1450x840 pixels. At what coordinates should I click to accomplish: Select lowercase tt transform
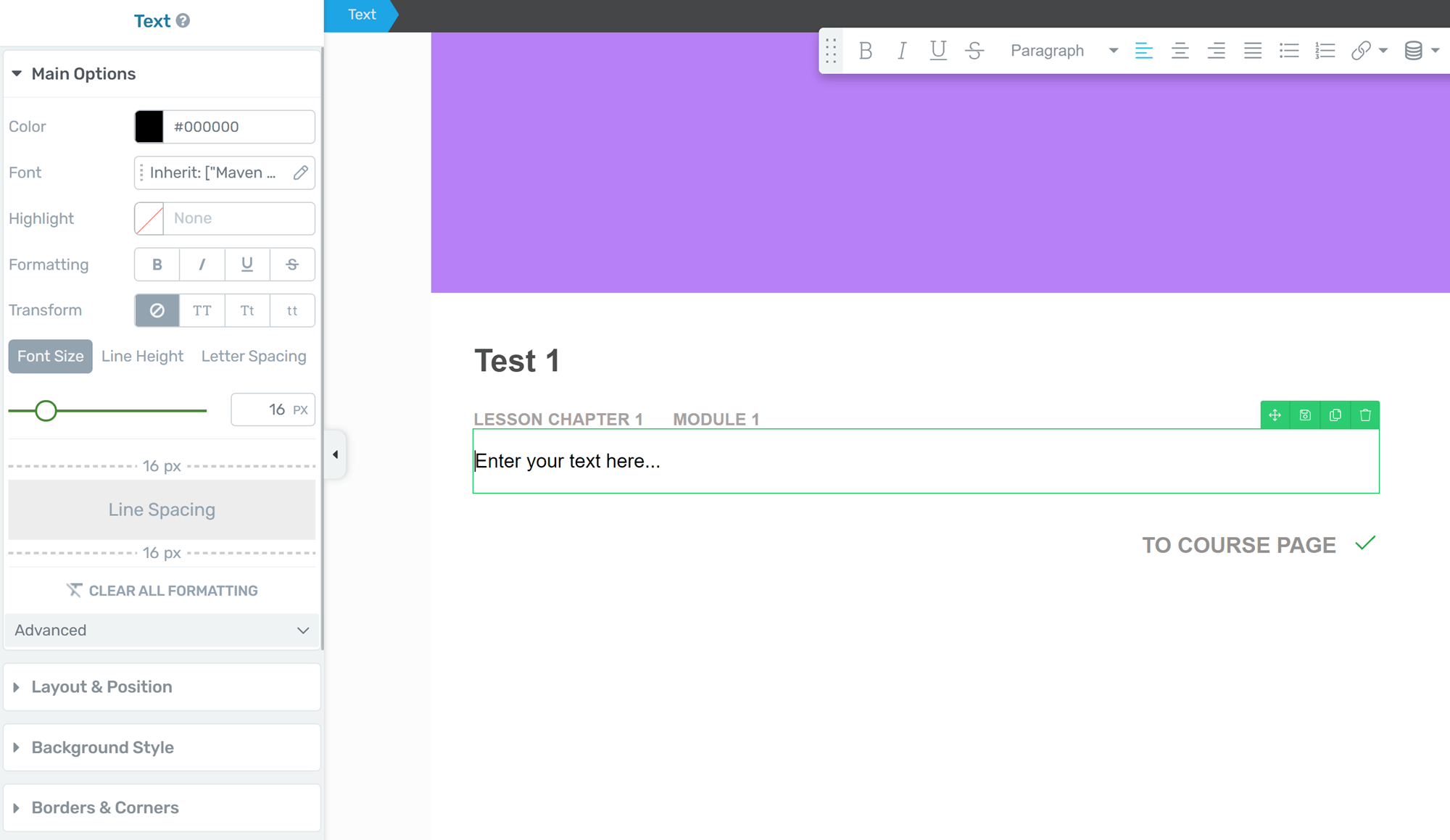pyautogui.click(x=292, y=310)
